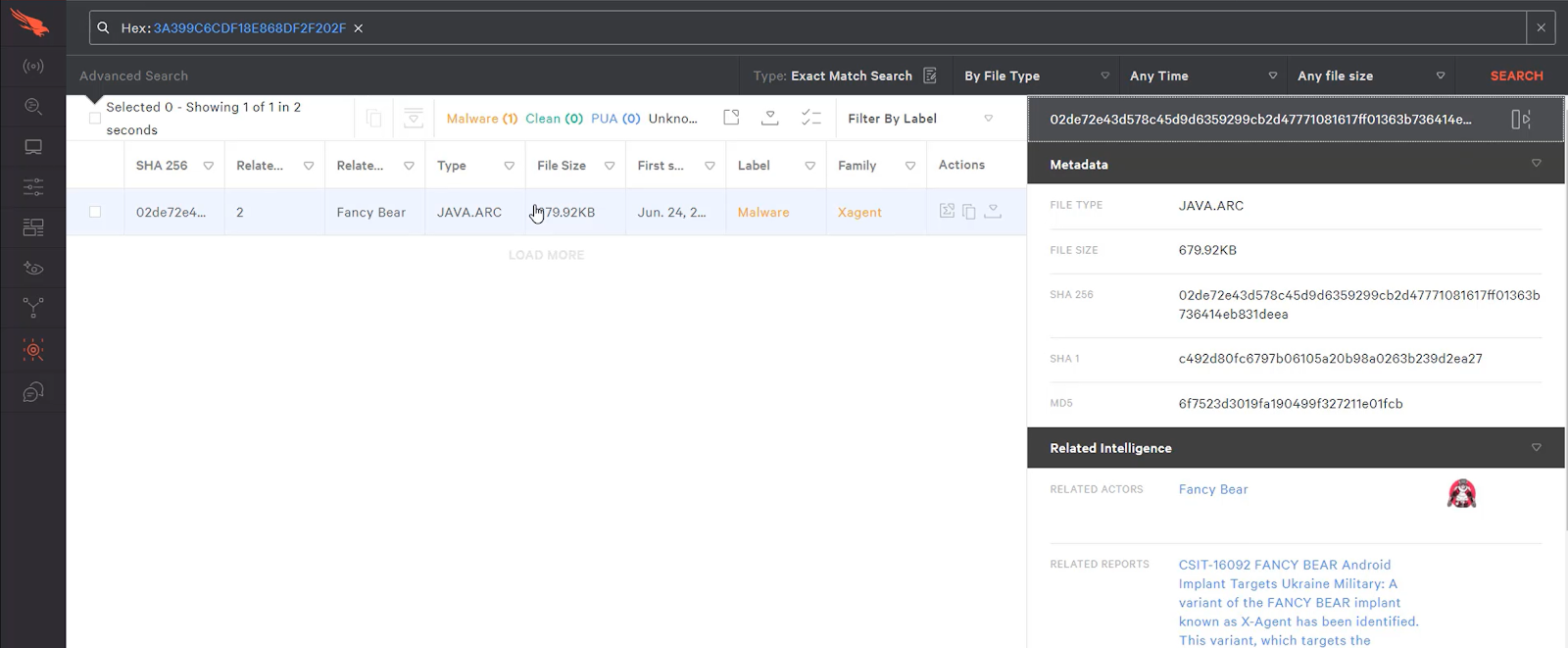This screenshot has height=648, width=1568.
Task: Click the checklist multi-select icon
Action: (x=810, y=118)
